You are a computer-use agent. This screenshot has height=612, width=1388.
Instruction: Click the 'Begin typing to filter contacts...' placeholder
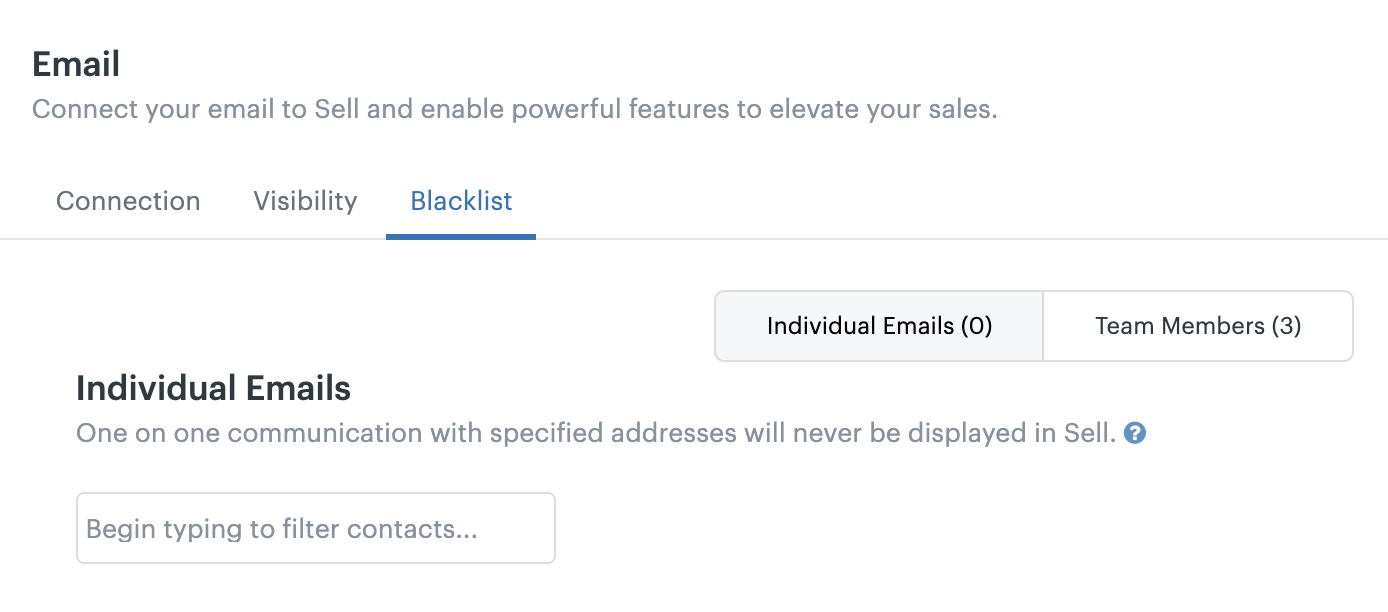pos(282,529)
